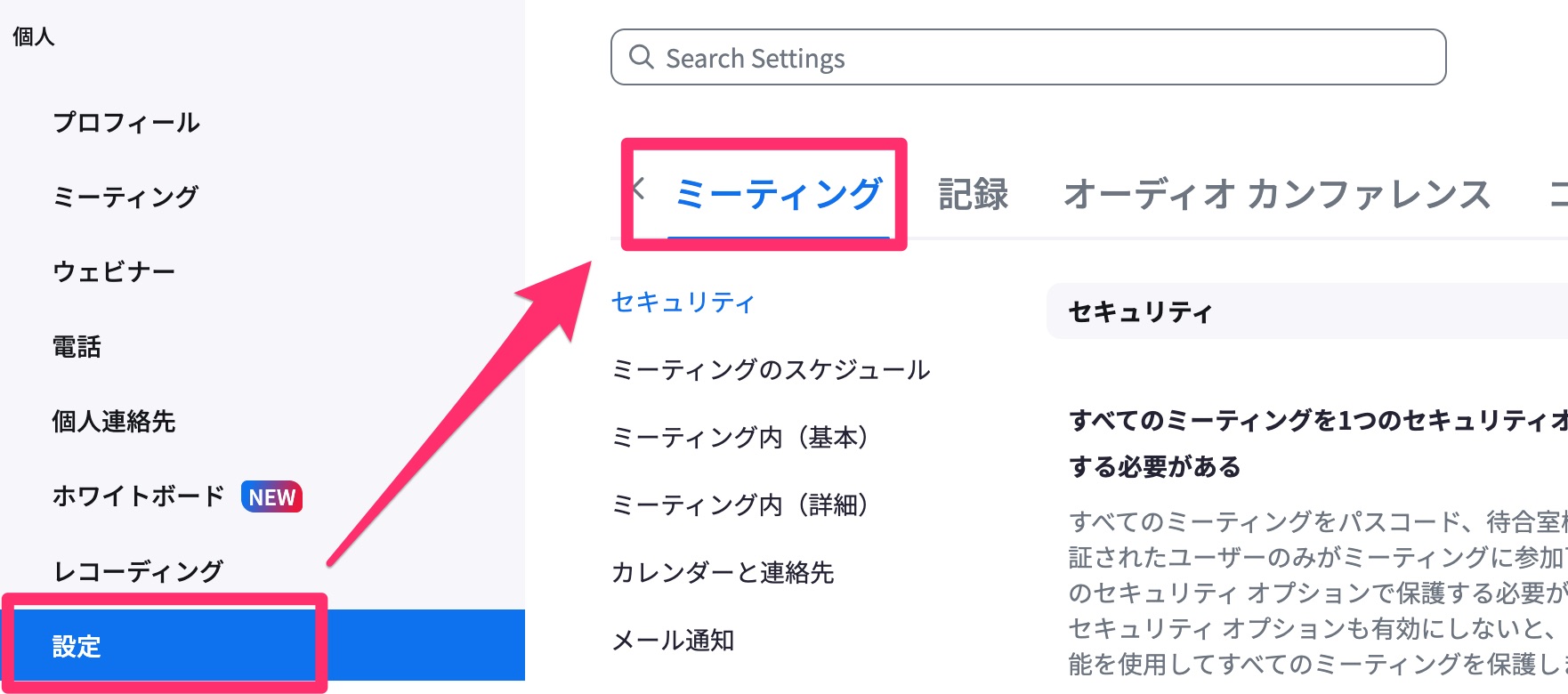Open 電話 in the sidebar
1568x694 pixels.
pos(77,346)
